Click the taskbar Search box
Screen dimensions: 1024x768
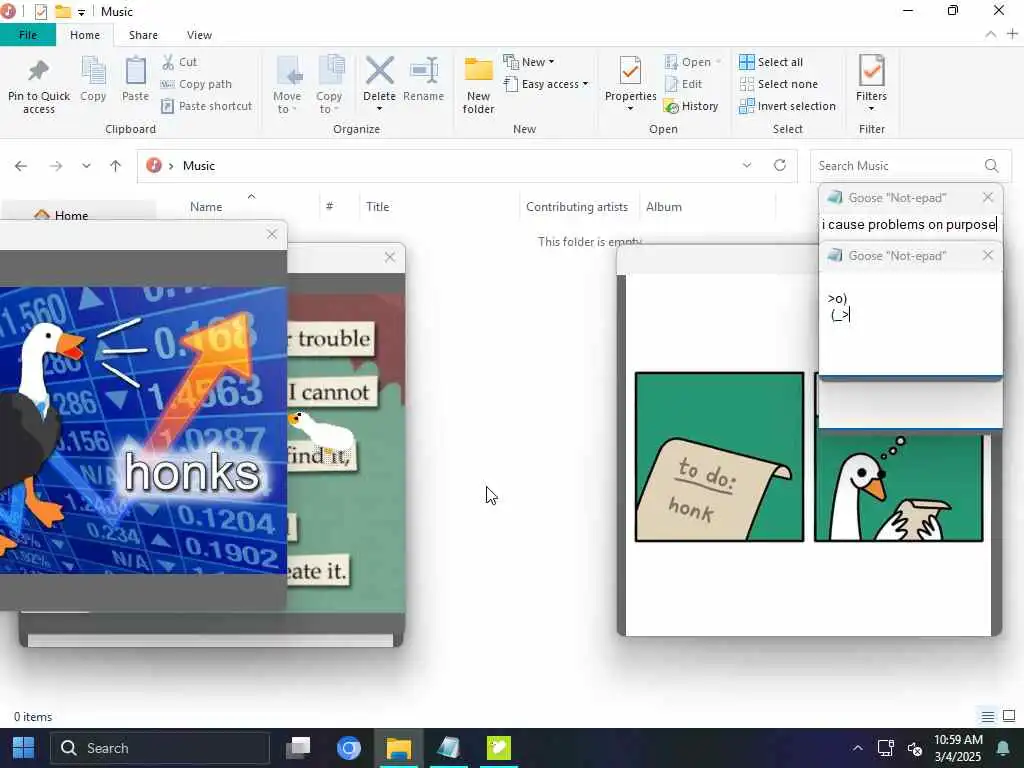(x=160, y=748)
